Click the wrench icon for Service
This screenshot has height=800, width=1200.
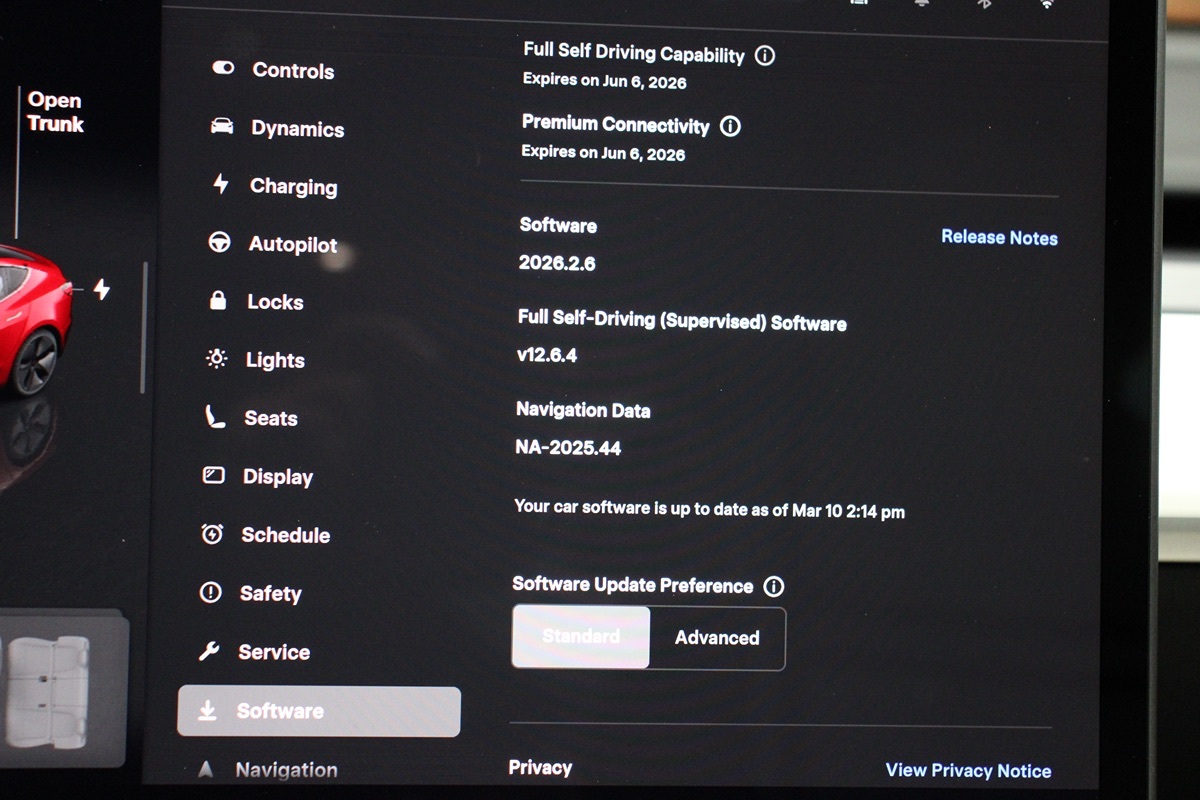pos(209,651)
